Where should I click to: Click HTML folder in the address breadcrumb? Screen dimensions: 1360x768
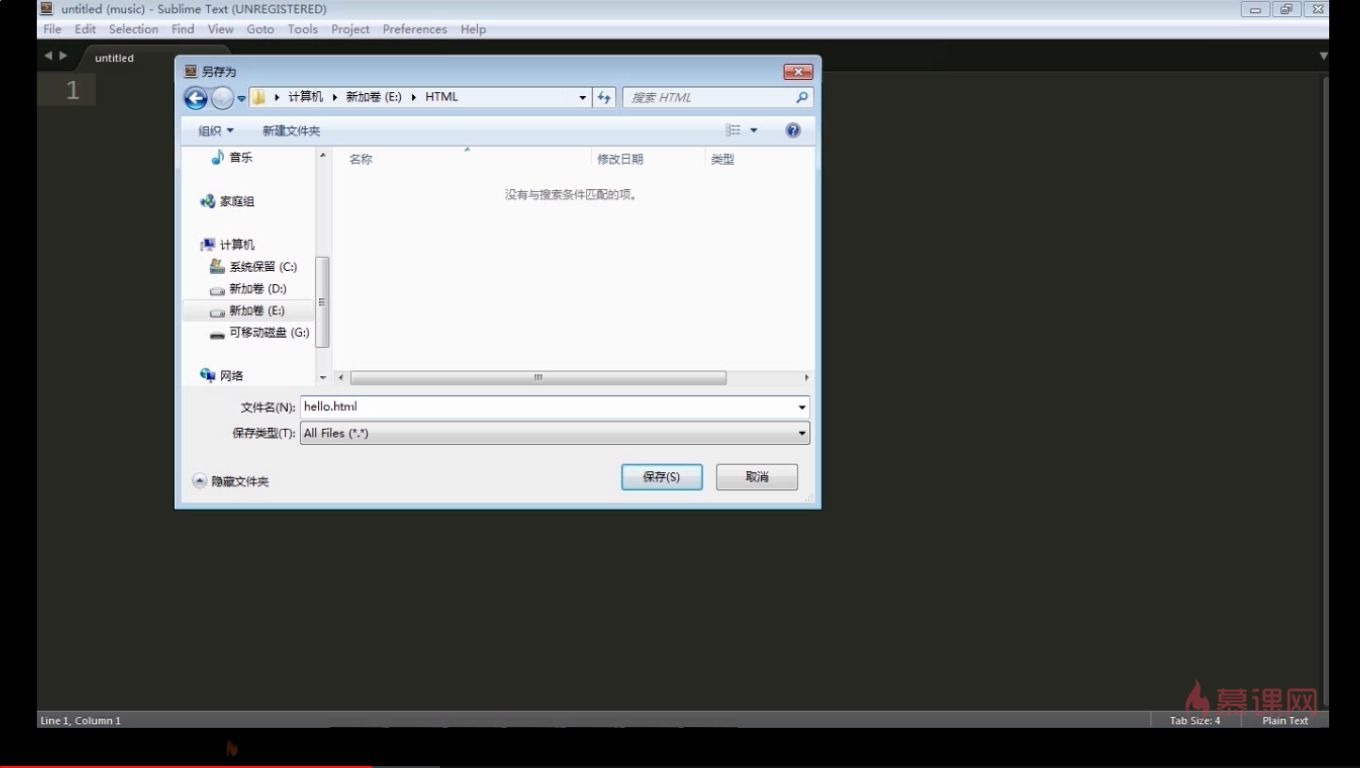click(441, 97)
